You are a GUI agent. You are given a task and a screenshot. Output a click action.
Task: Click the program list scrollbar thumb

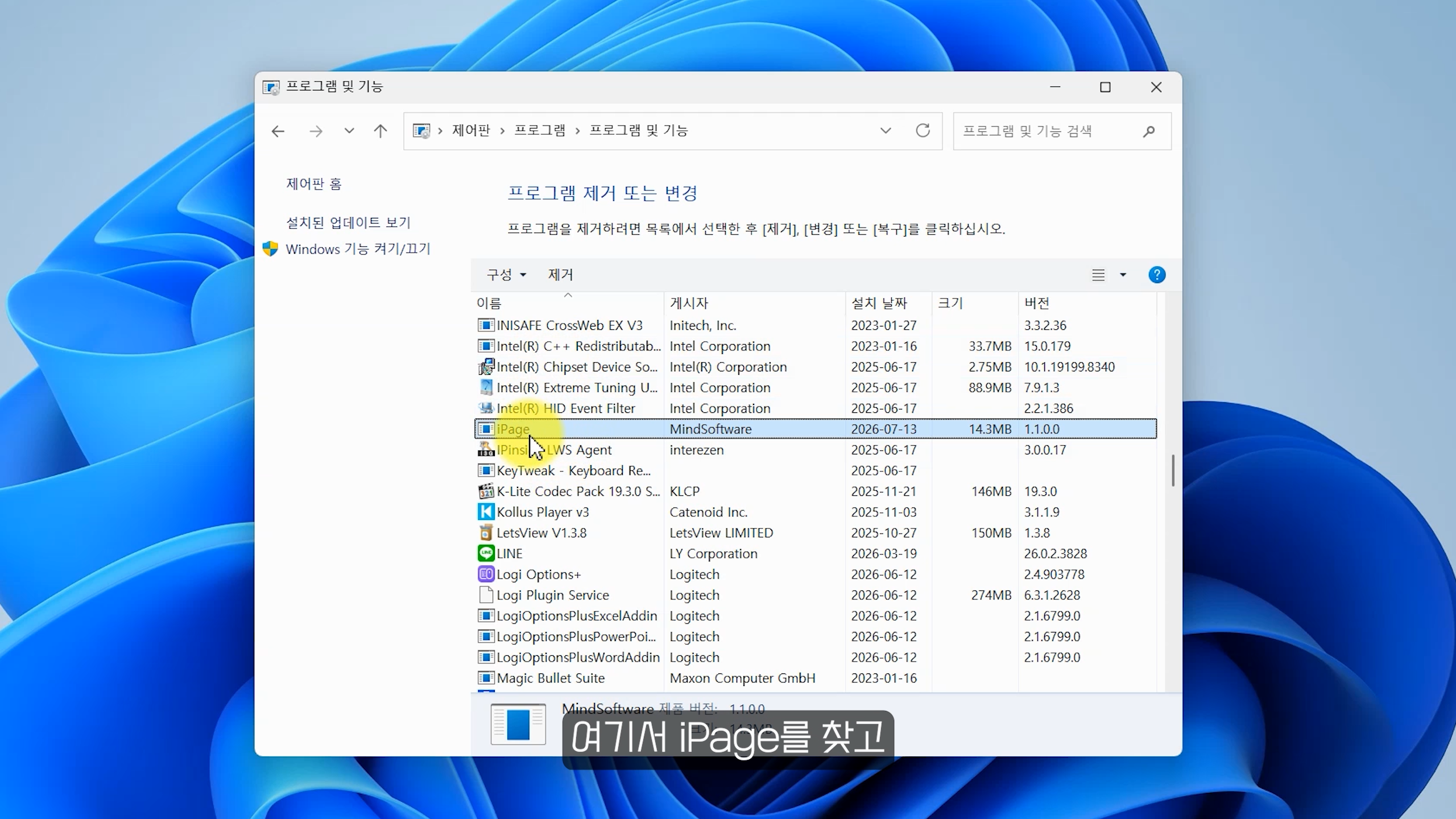[x=1173, y=470]
